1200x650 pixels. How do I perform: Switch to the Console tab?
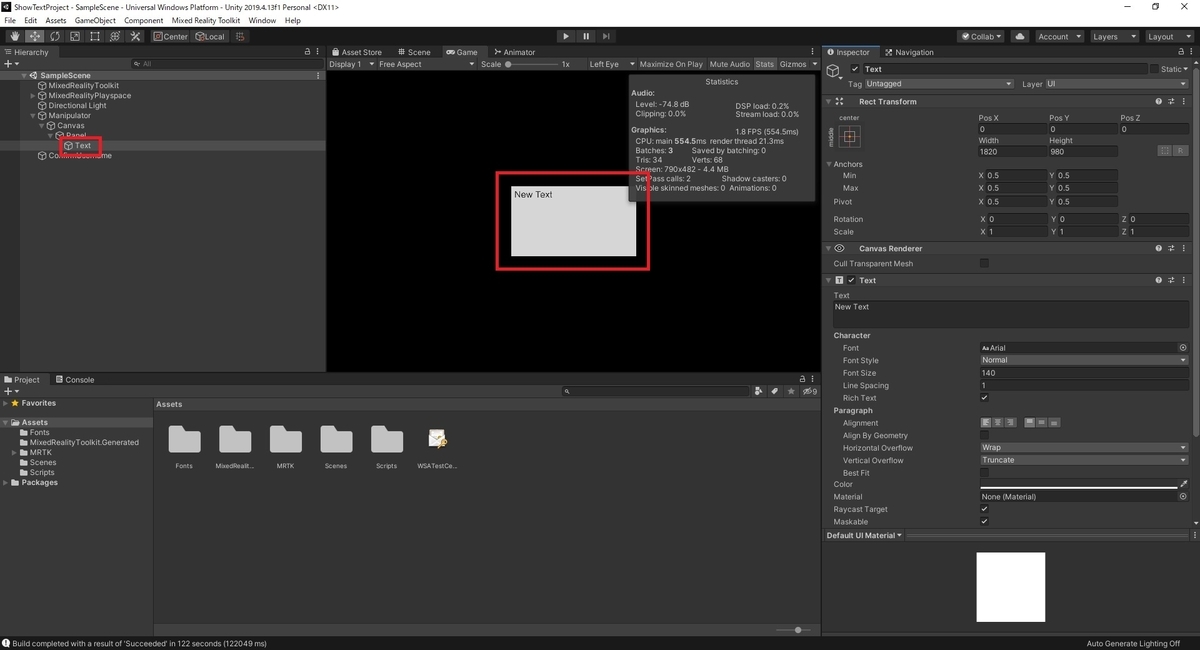pyautogui.click(x=75, y=380)
